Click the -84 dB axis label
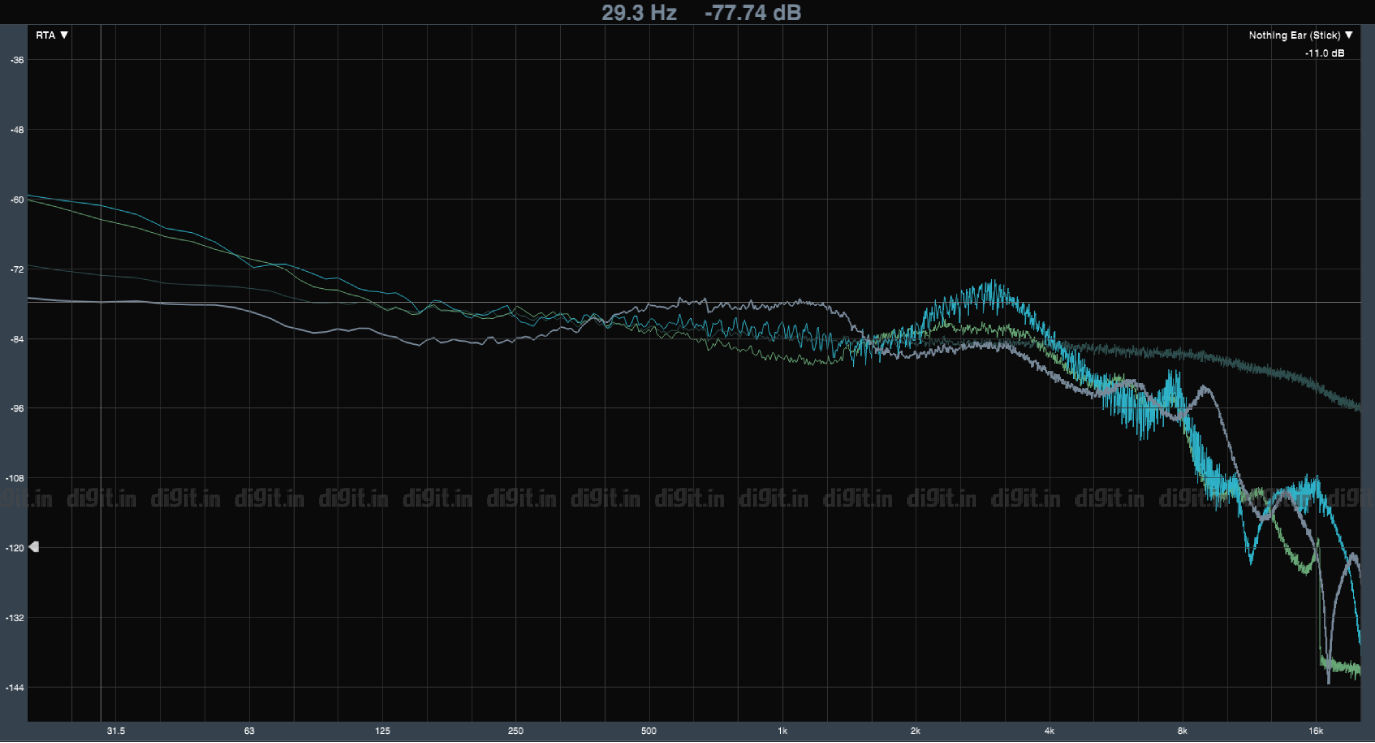 [x=17, y=339]
